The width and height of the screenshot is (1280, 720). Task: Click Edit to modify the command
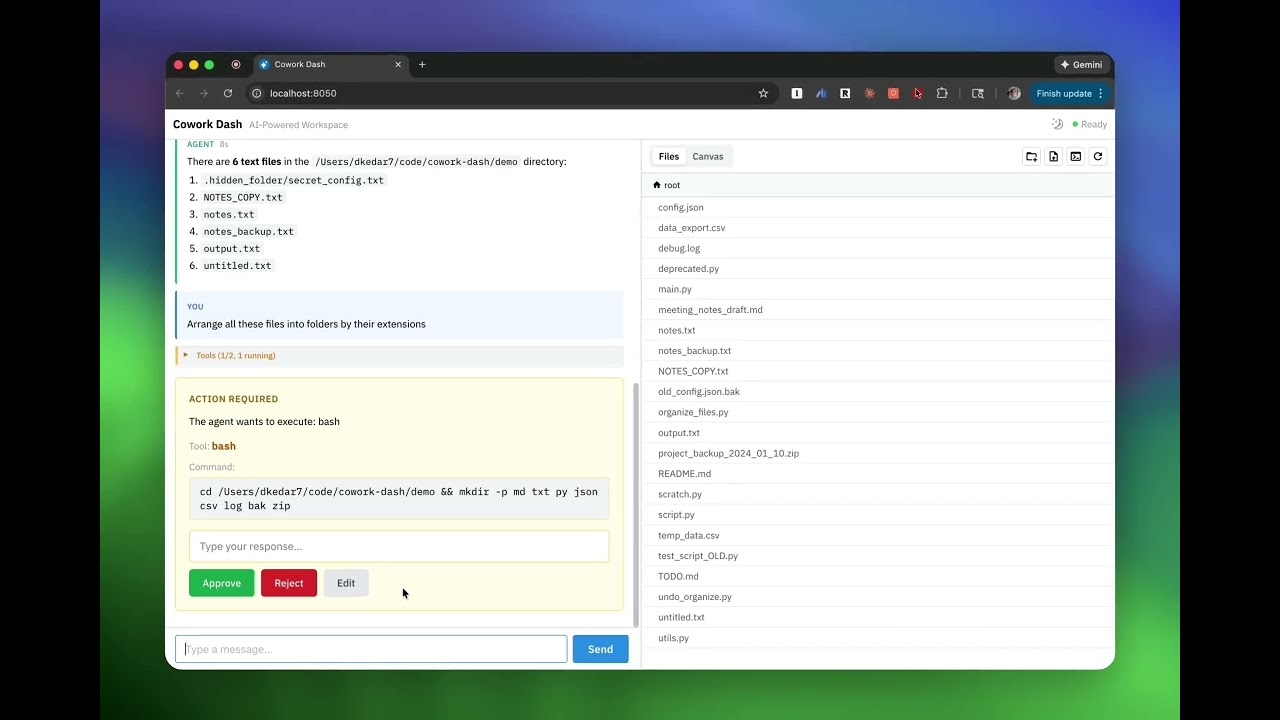(x=346, y=583)
